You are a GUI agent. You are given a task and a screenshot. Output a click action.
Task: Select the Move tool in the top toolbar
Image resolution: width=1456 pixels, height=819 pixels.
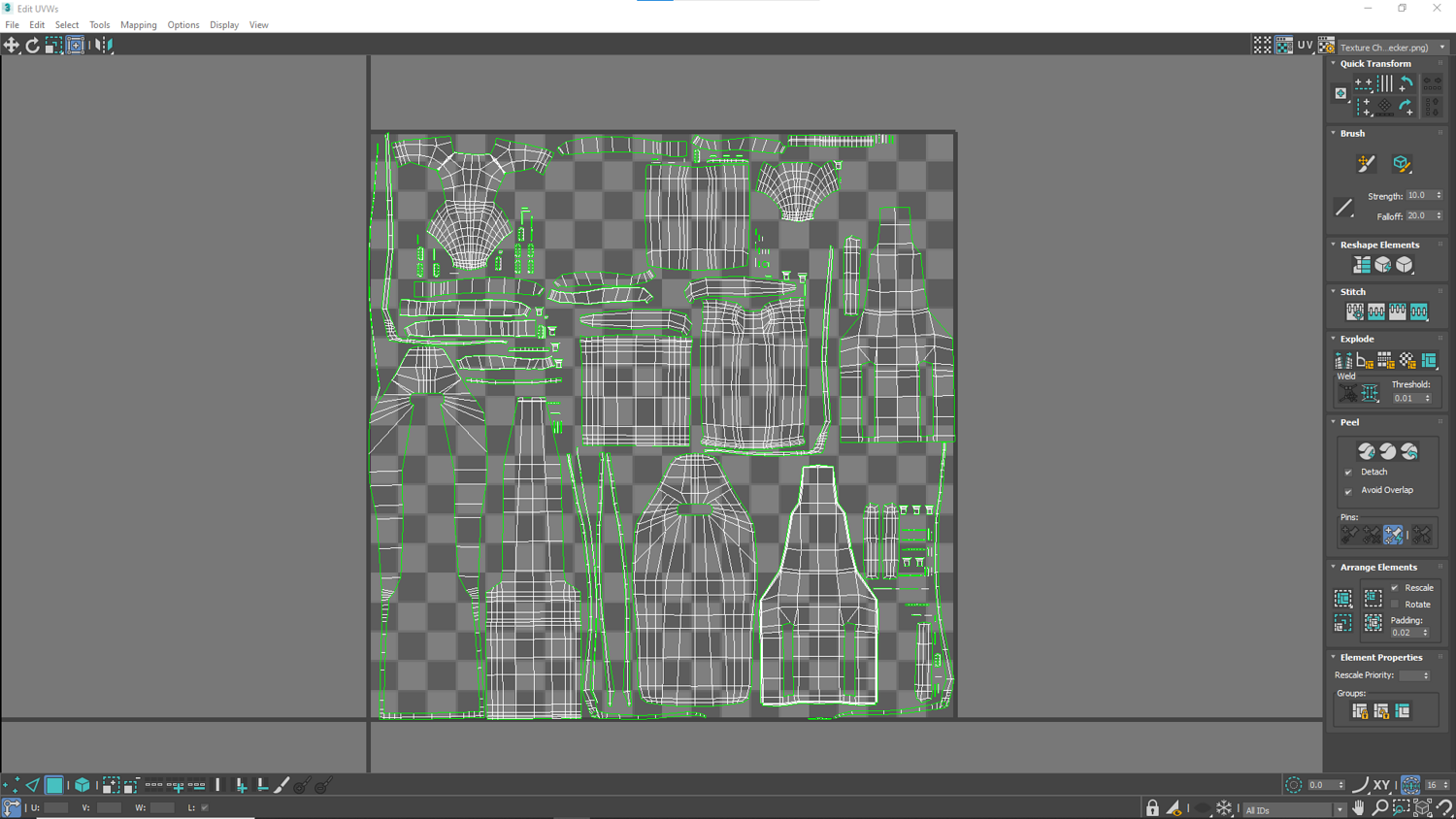(12, 45)
